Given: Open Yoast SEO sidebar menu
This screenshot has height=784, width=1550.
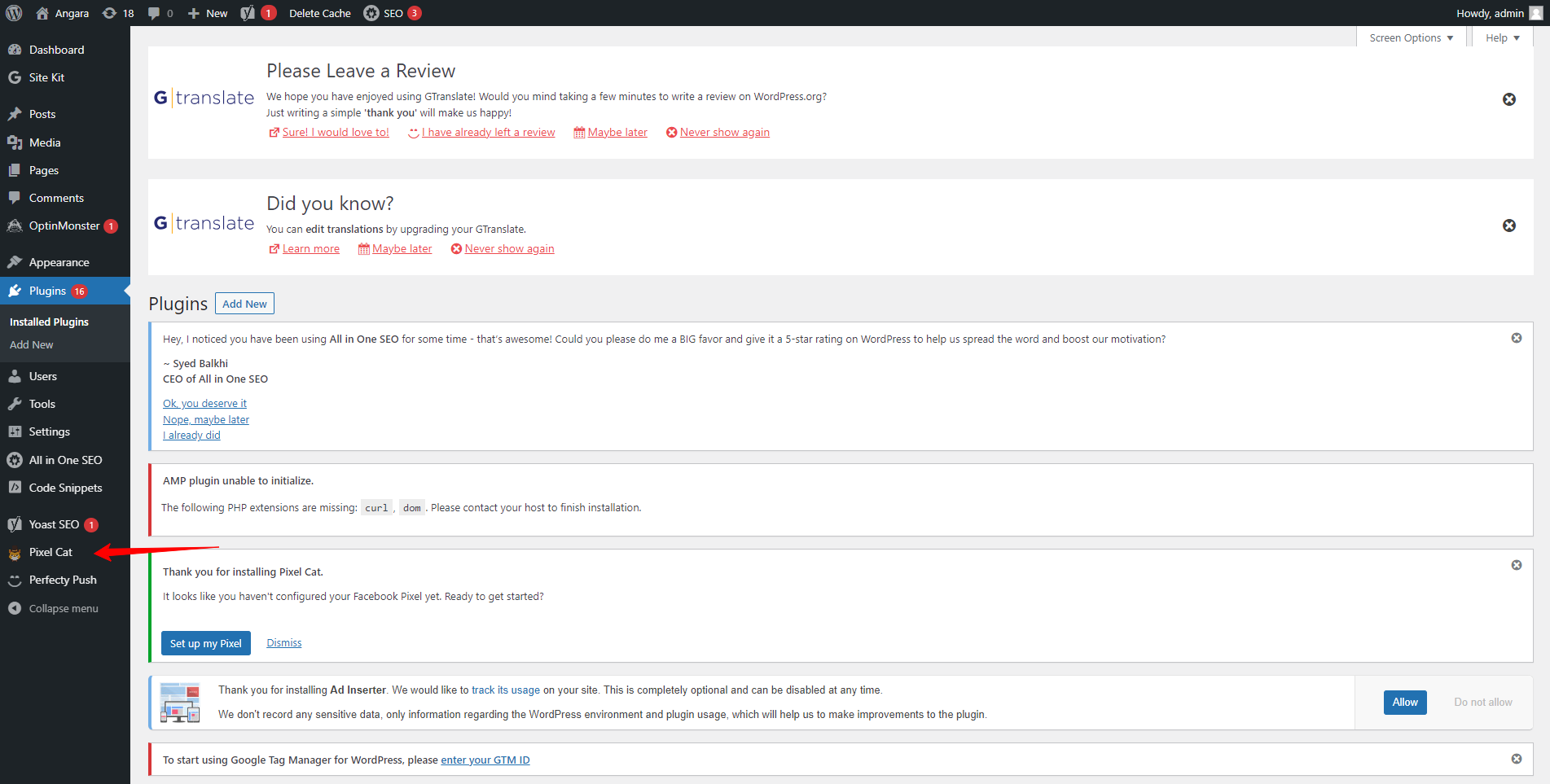Looking at the screenshot, I should click(x=65, y=524).
